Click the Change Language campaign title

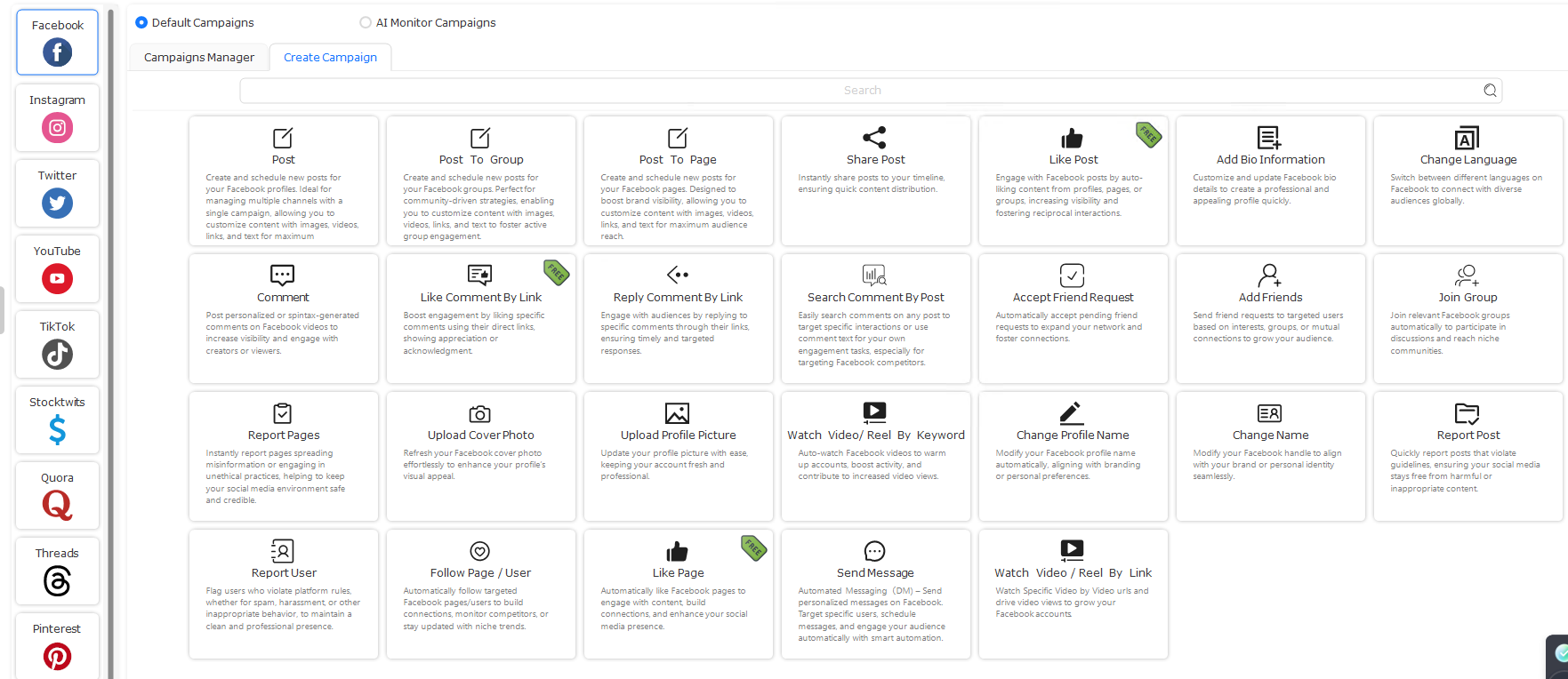(1468, 160)
